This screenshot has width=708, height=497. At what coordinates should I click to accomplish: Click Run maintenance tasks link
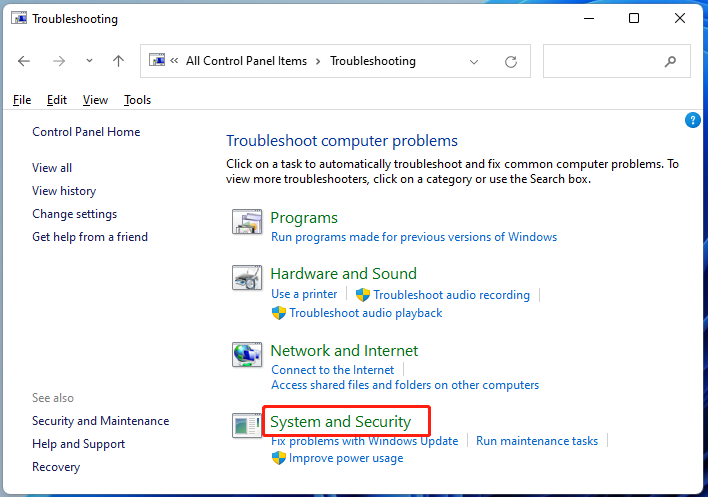pos(537,441)
